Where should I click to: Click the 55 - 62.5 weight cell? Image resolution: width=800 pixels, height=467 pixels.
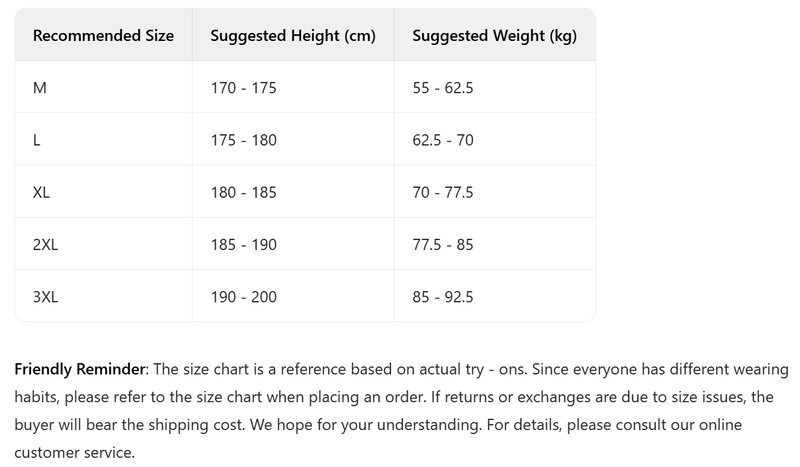pos(442,88)
